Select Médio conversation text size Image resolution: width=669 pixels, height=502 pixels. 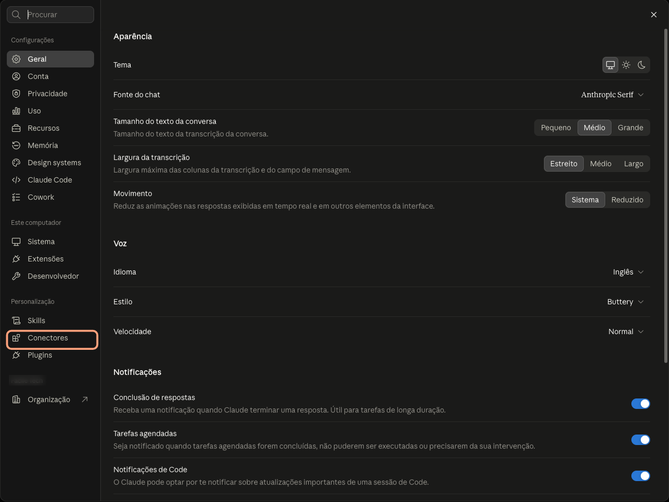[594, 128]
